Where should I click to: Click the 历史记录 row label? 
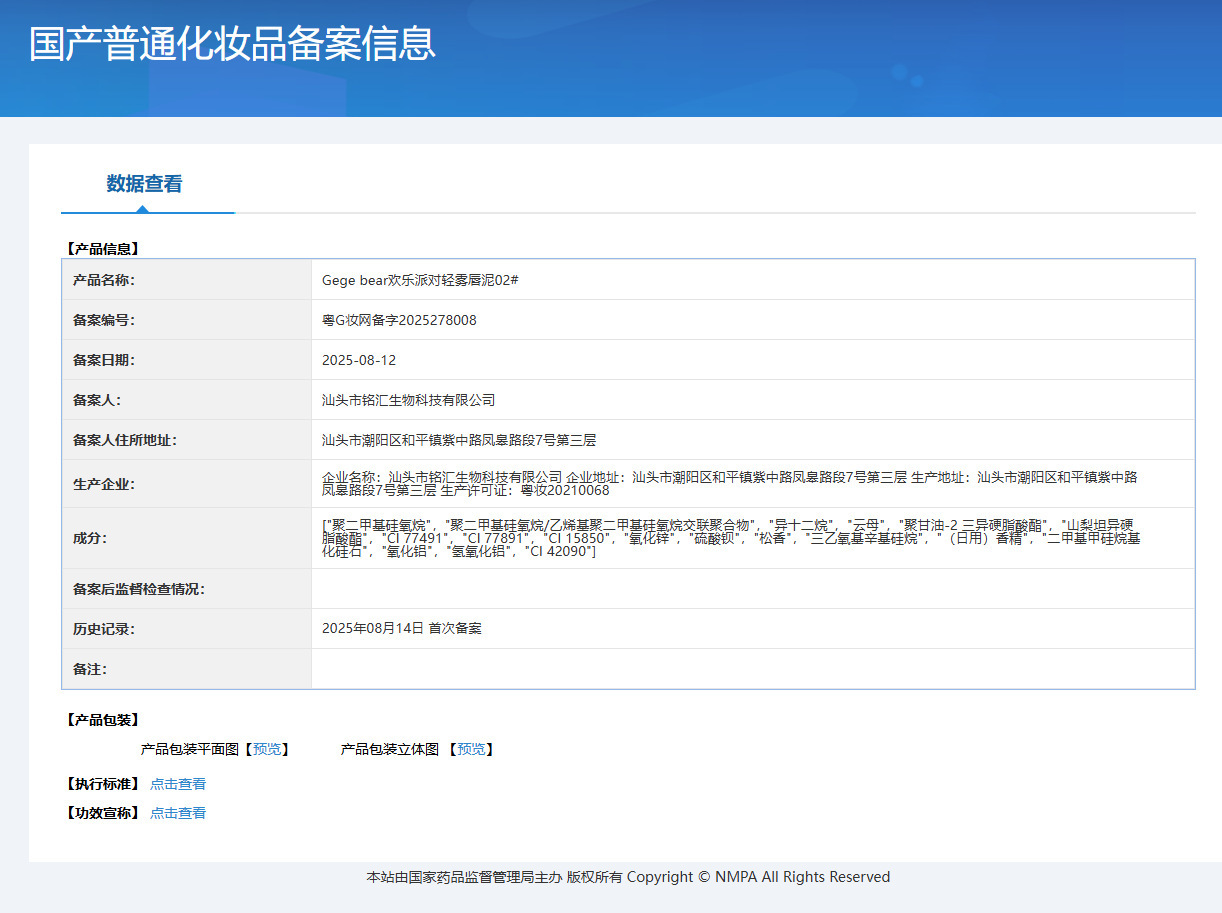[x=104, y=629]
